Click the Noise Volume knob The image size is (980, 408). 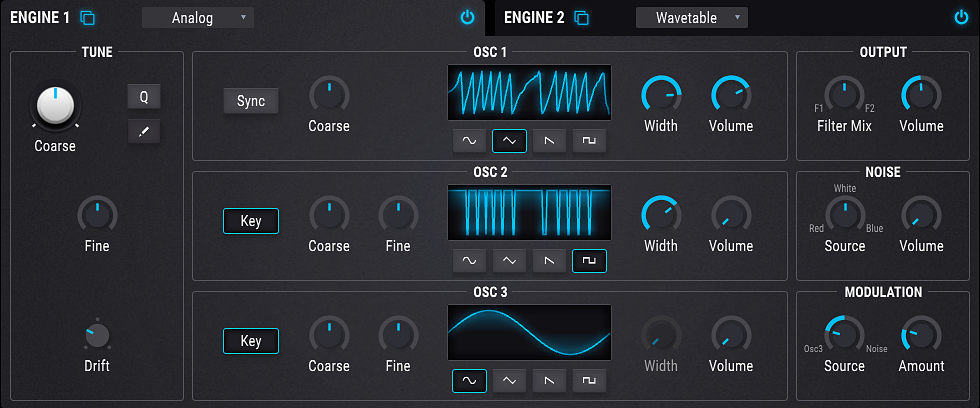pyautogui.click(x=921, y=216)
